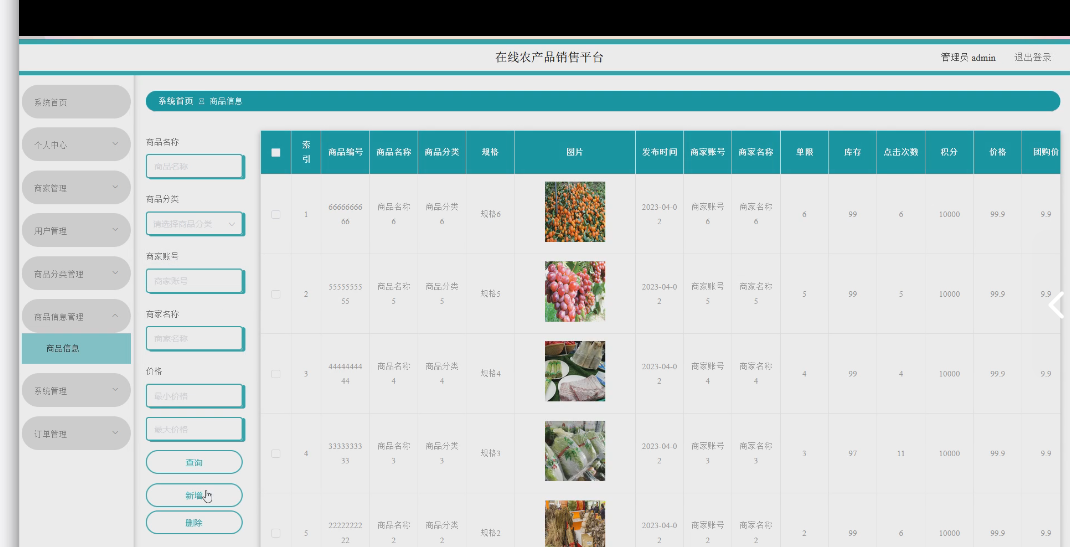Click product number 4444444444 cell
The height and width of the screenshot is (547, 1070).
tap(345, 374)
